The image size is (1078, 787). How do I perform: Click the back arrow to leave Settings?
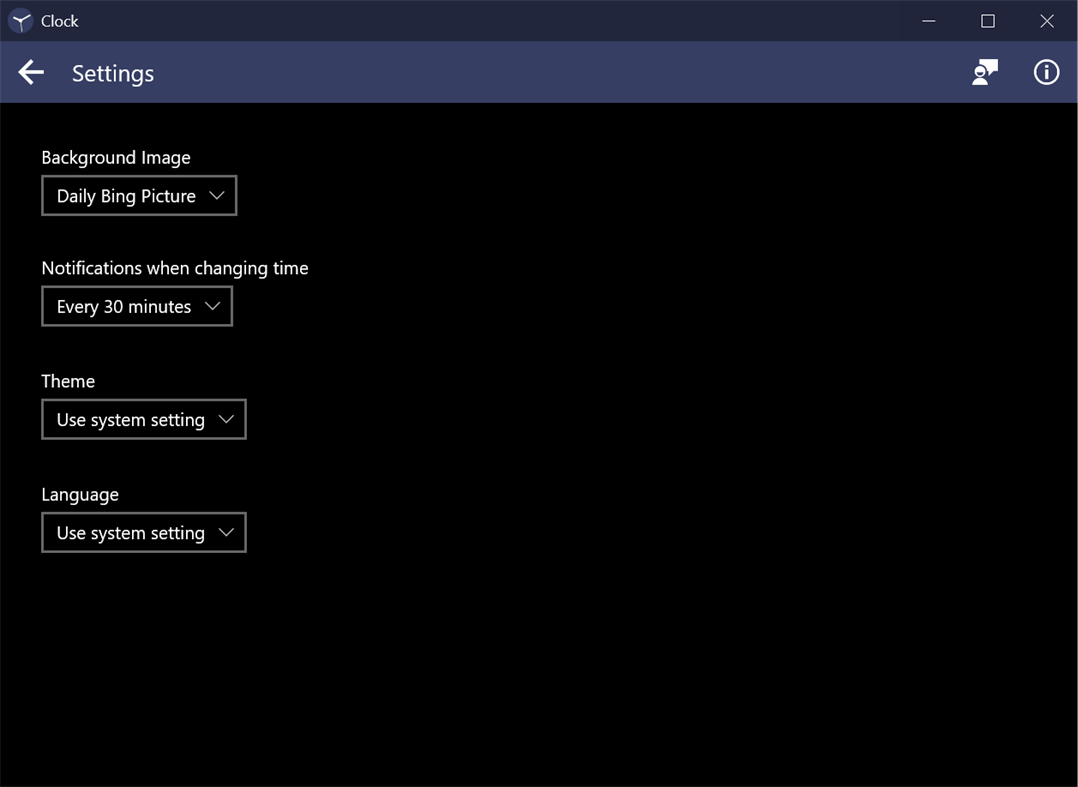[x=30, y=72]
